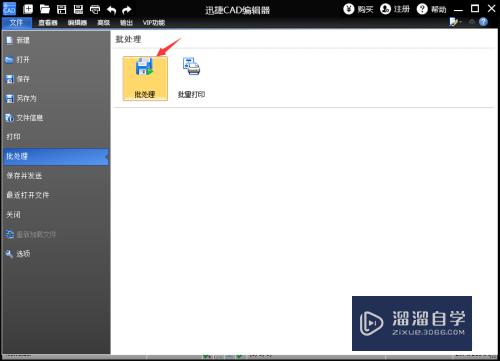Click the New file icon in title bar
This screenshot has width=500, height=361.
point(28,9)
